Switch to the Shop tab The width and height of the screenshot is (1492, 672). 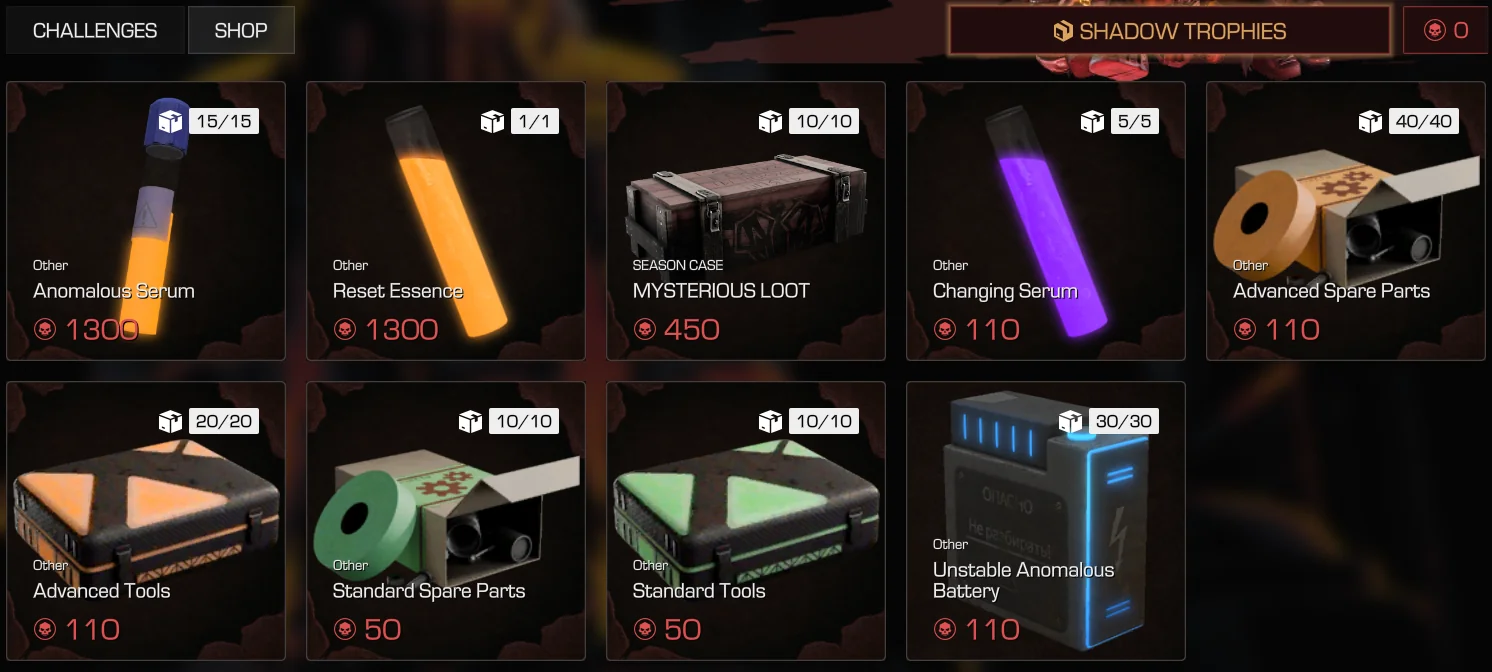(241, 30)
